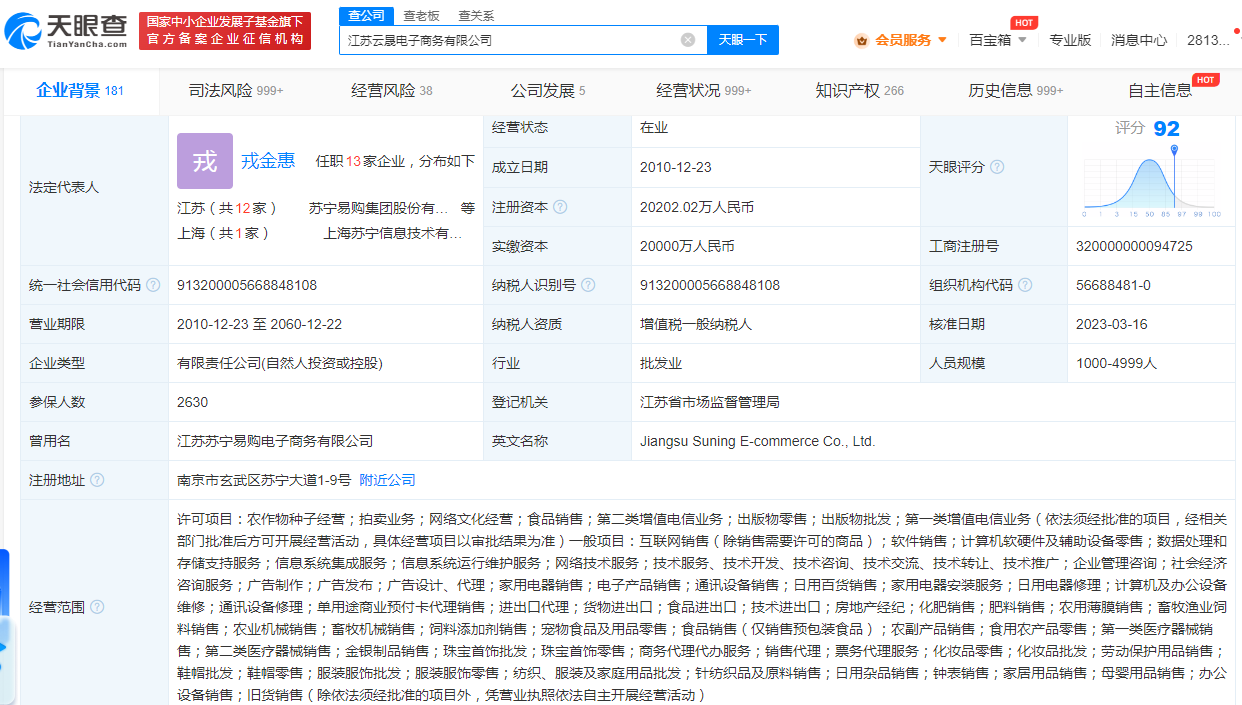Open help icon beside 天眼评分
The width and height of the screenshot is (1242, 705).
click(x=997, y=167)
